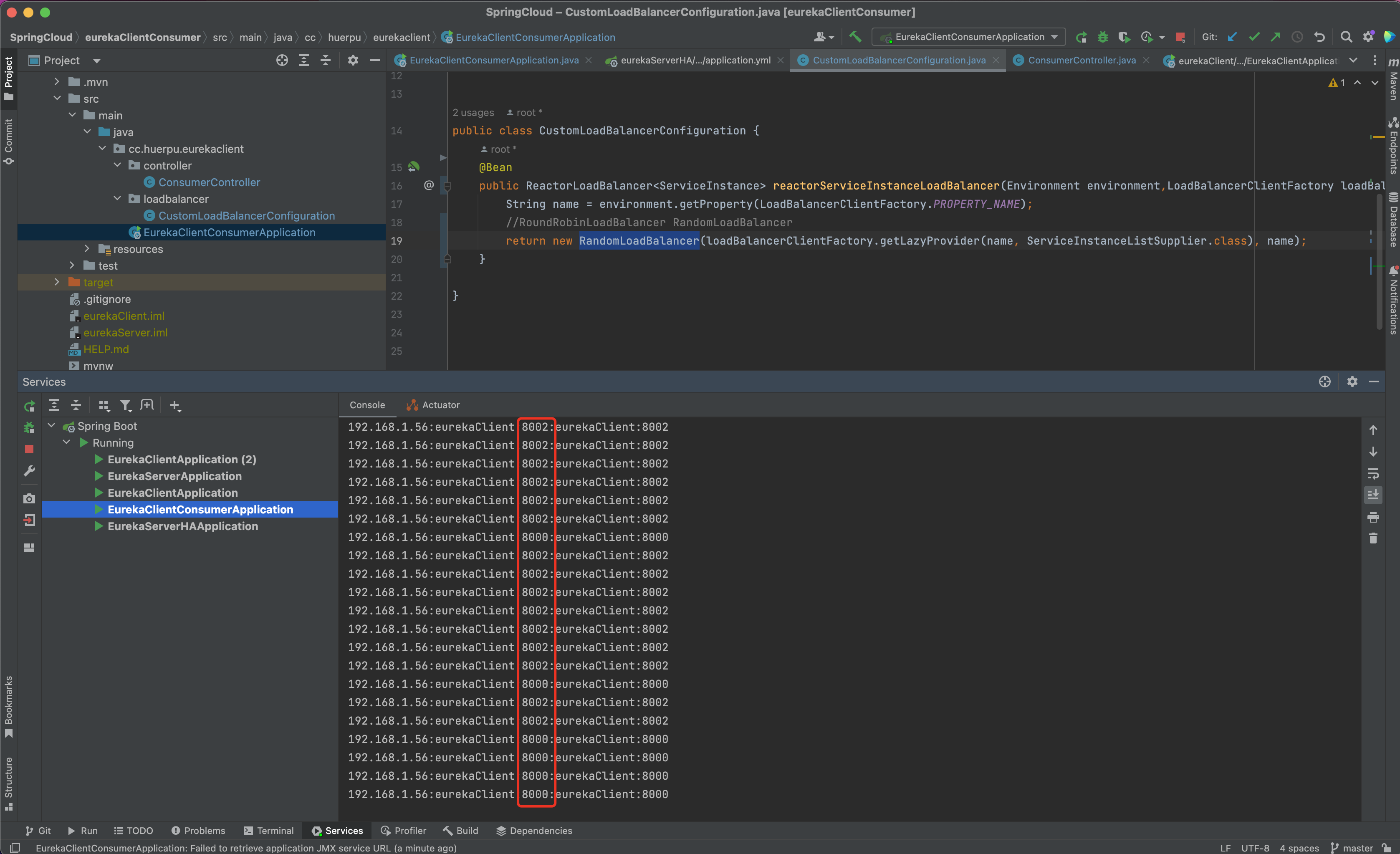Rerun service in Services toolbar
This screenshot has width=1400, height=854.
(30, 406)
